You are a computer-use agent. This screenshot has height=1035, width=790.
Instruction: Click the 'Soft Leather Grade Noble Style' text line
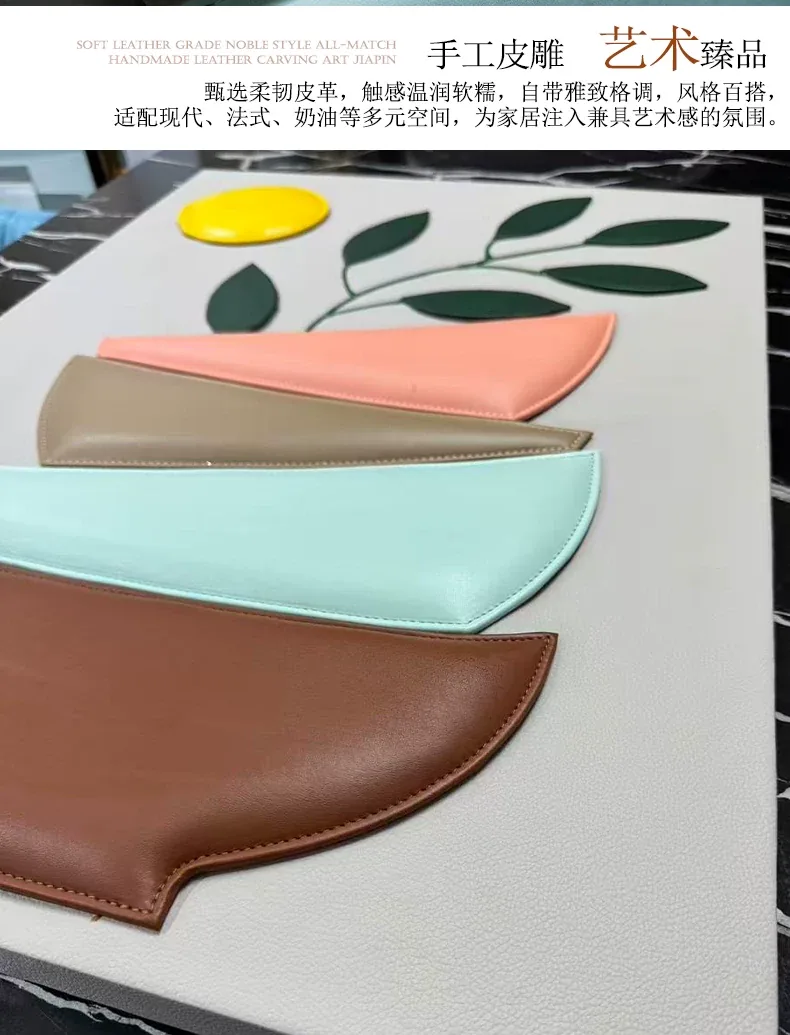(x=236, y=45)
